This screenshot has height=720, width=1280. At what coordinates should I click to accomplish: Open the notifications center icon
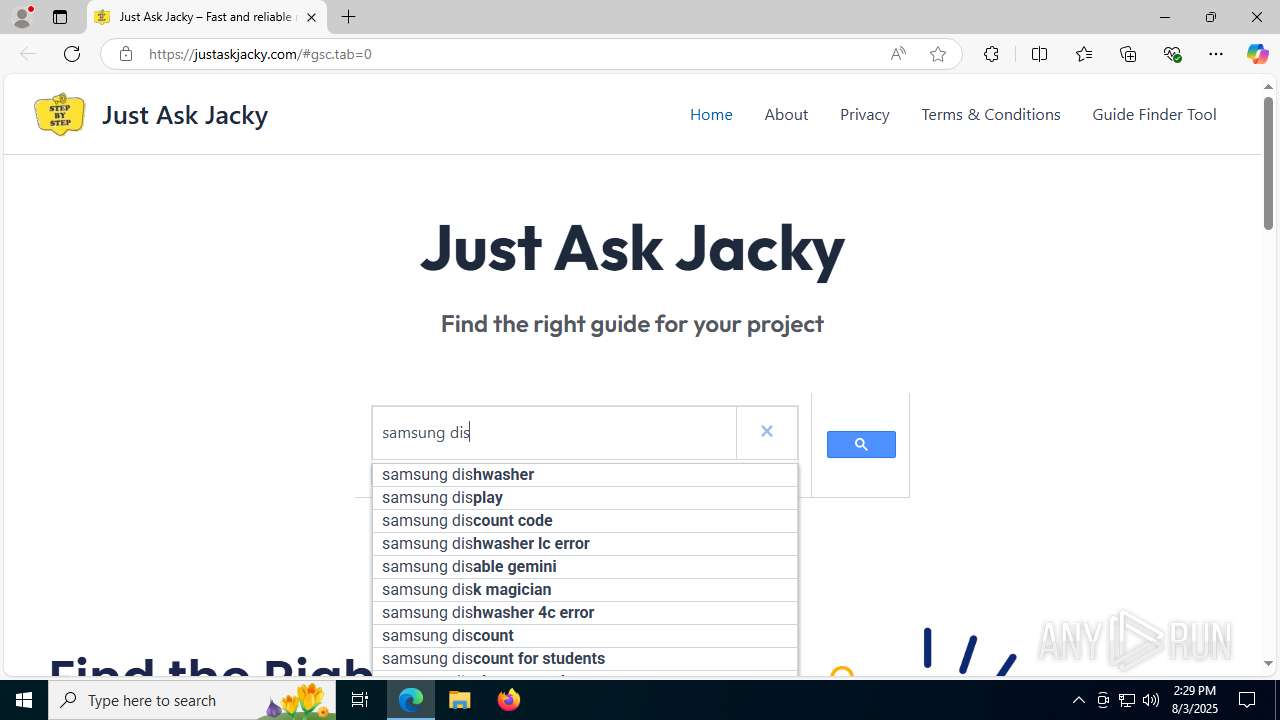pyautogui.click(x=1247, y=700)
